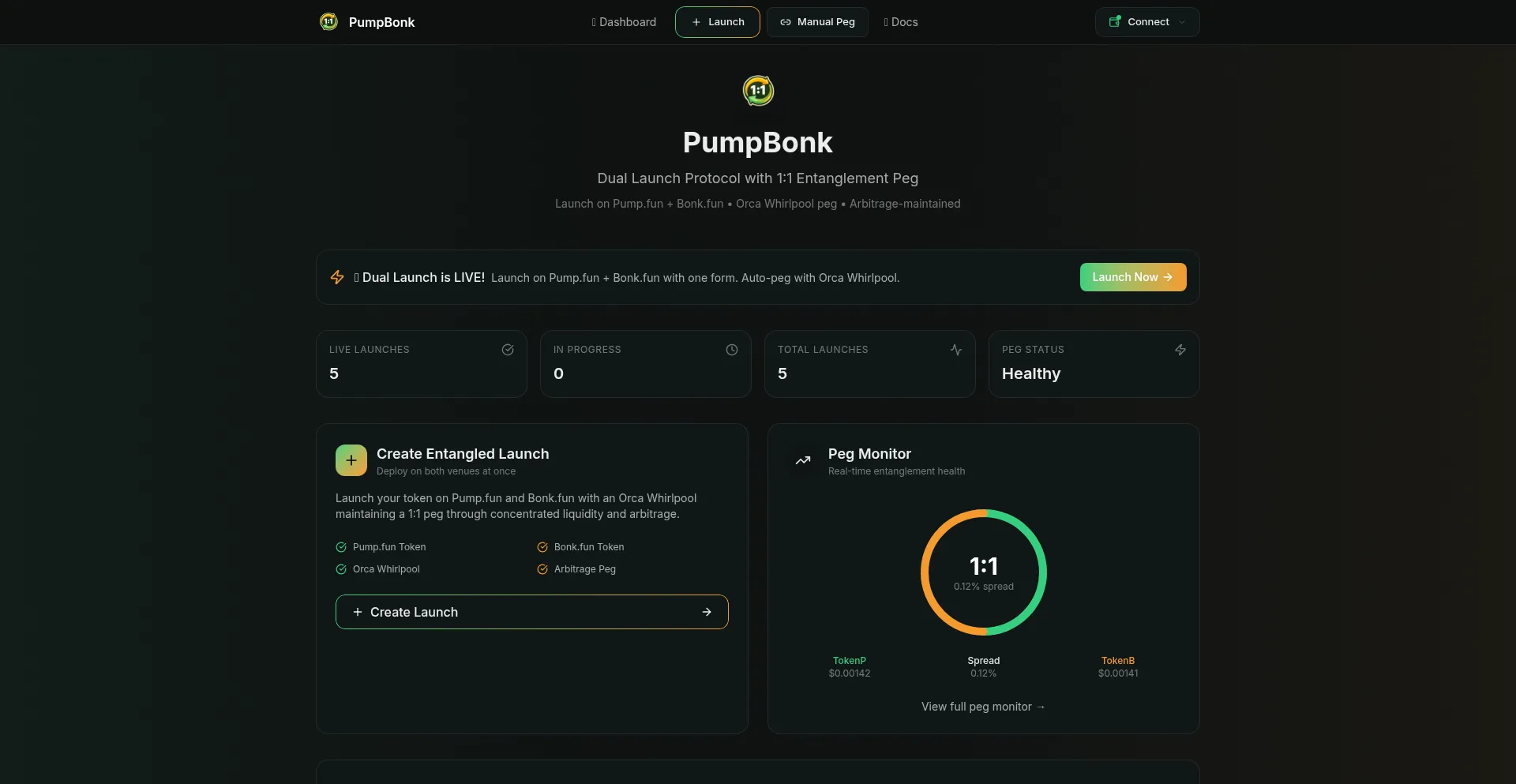Expand the Connect wallet dropdown chevron
The image size is (1516, 784).
pyautogui.click(x=1182, y=22)
